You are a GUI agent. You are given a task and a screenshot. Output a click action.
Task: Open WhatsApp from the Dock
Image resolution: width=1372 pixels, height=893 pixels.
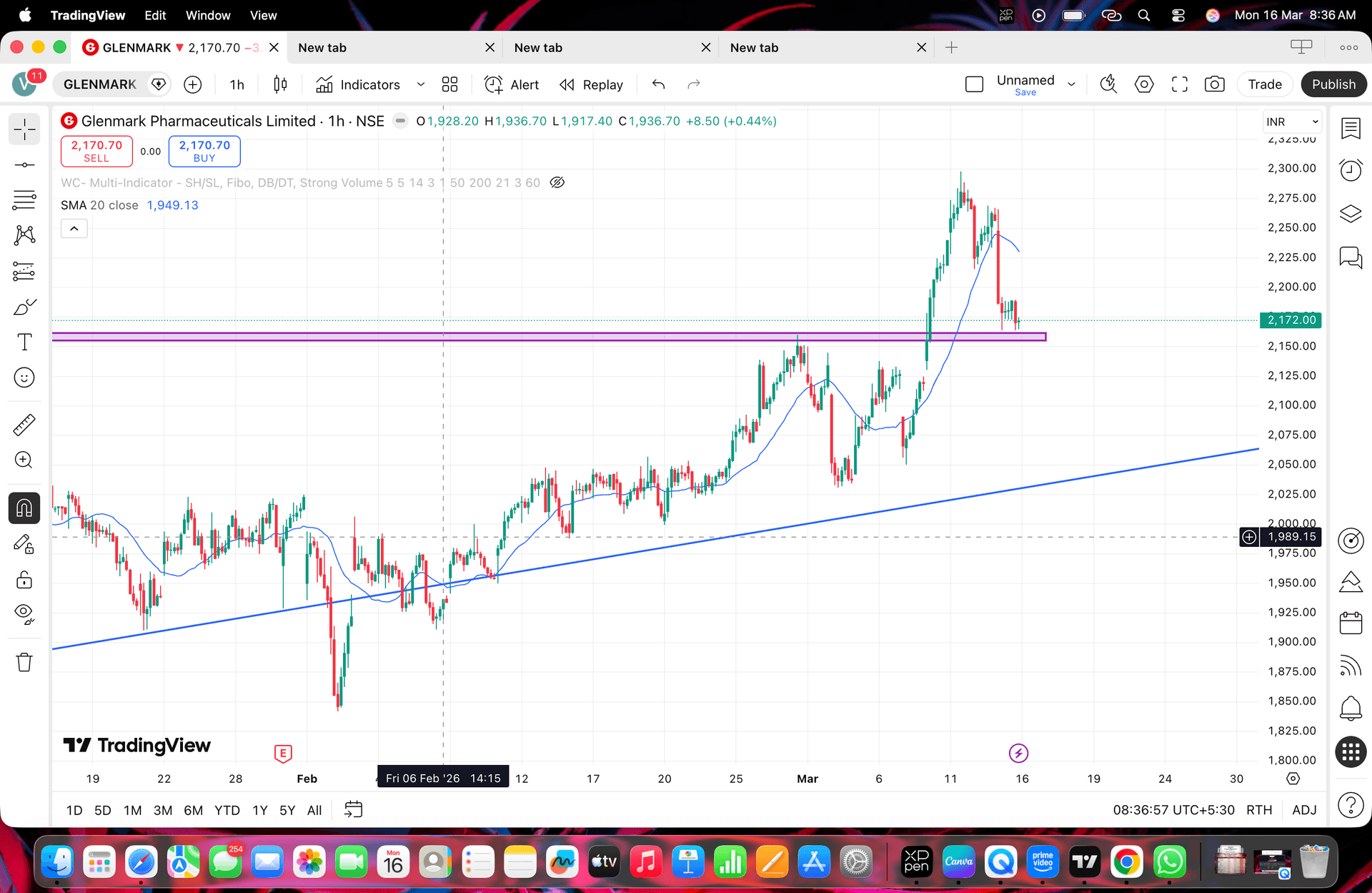1170,862
